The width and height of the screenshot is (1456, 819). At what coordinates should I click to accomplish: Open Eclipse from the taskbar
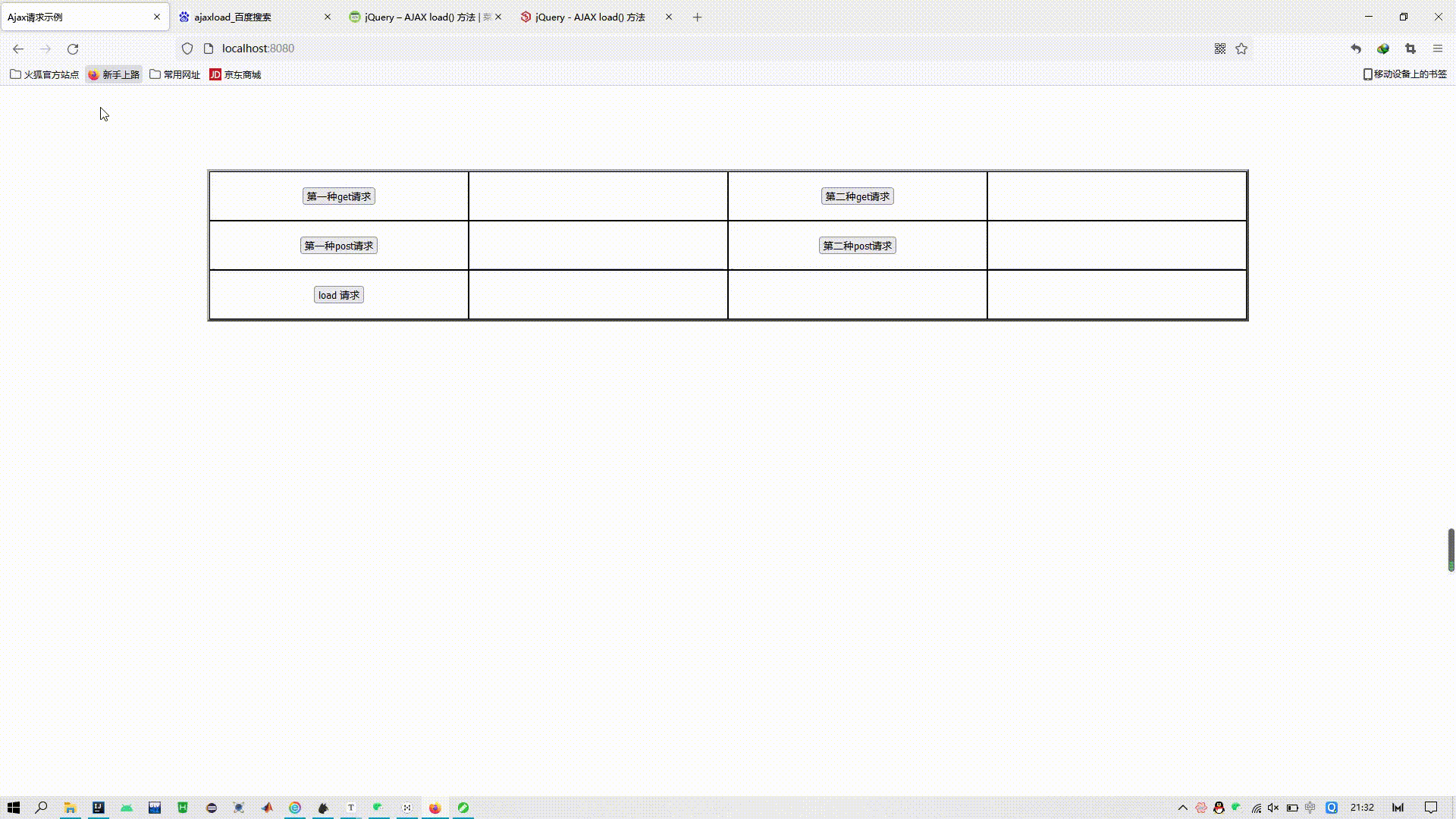(211, 808)
